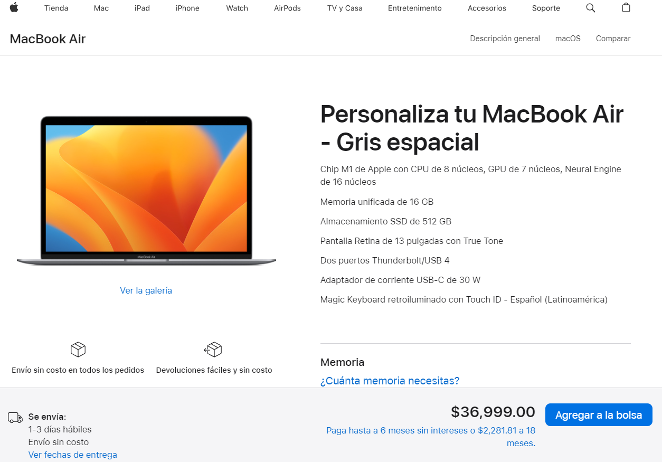Click the easy returns box icon
The image size is (662, 462).
pos(213,349)
